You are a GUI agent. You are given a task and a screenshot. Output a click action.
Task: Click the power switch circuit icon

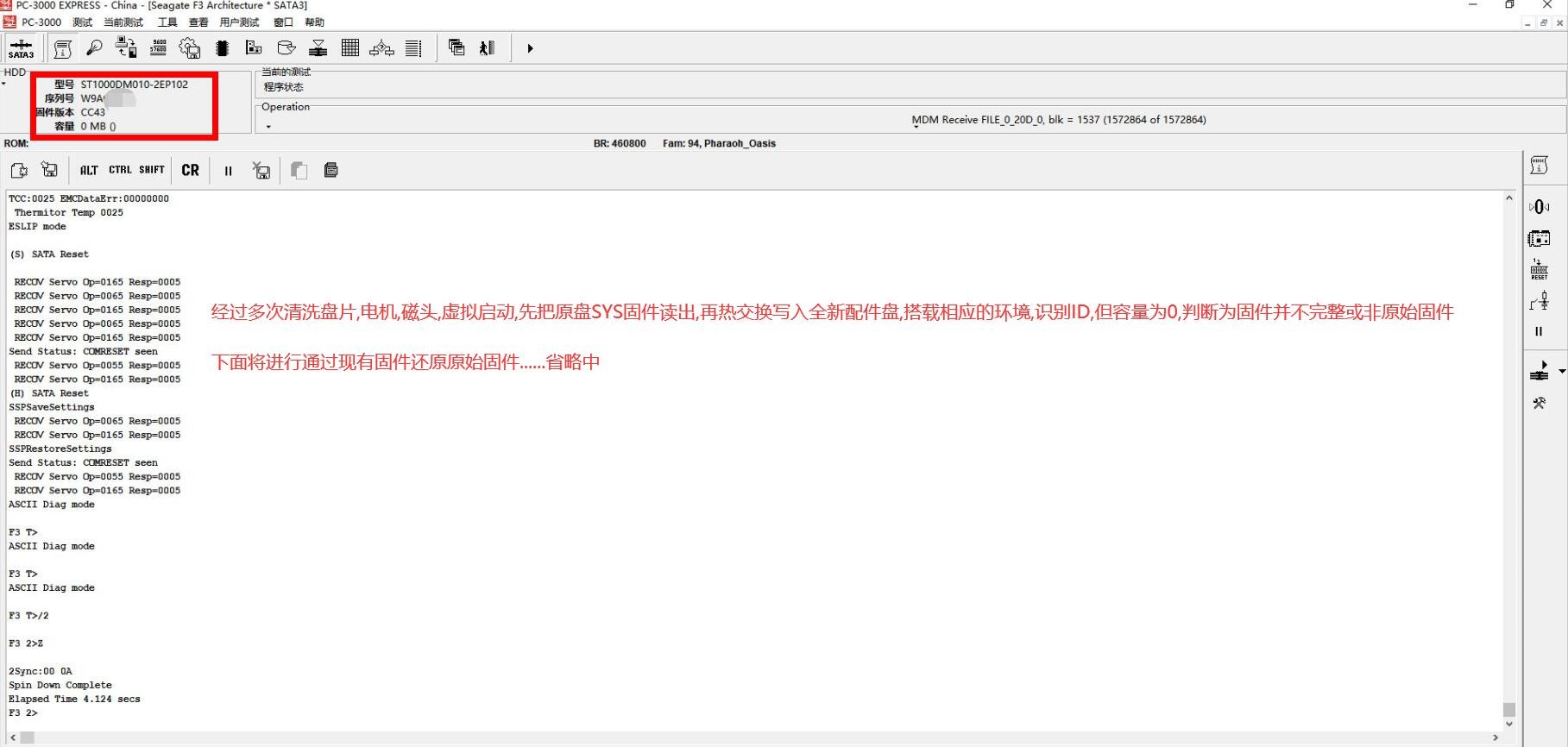pos(1539,301)
